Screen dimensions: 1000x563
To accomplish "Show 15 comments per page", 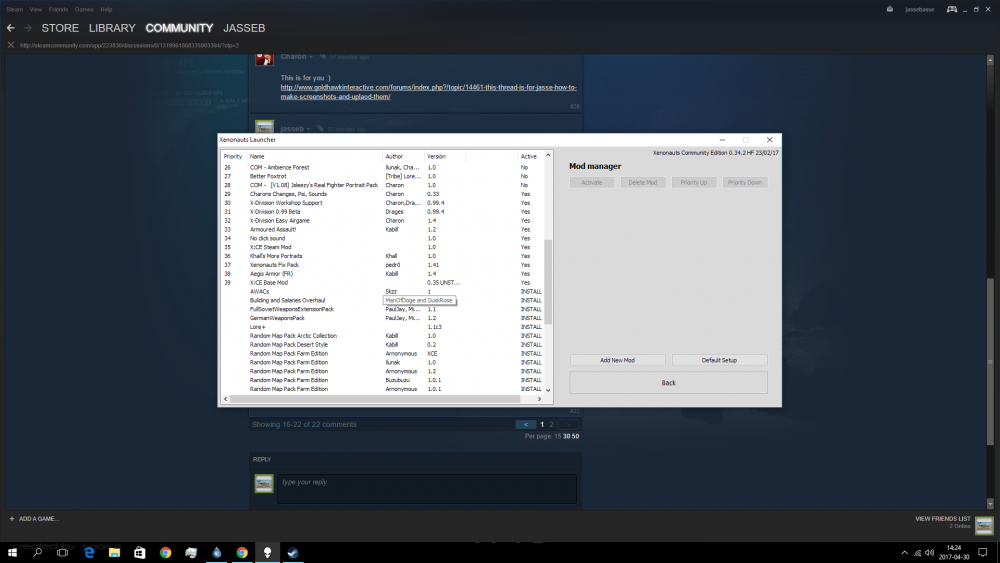I will [557, 437].
